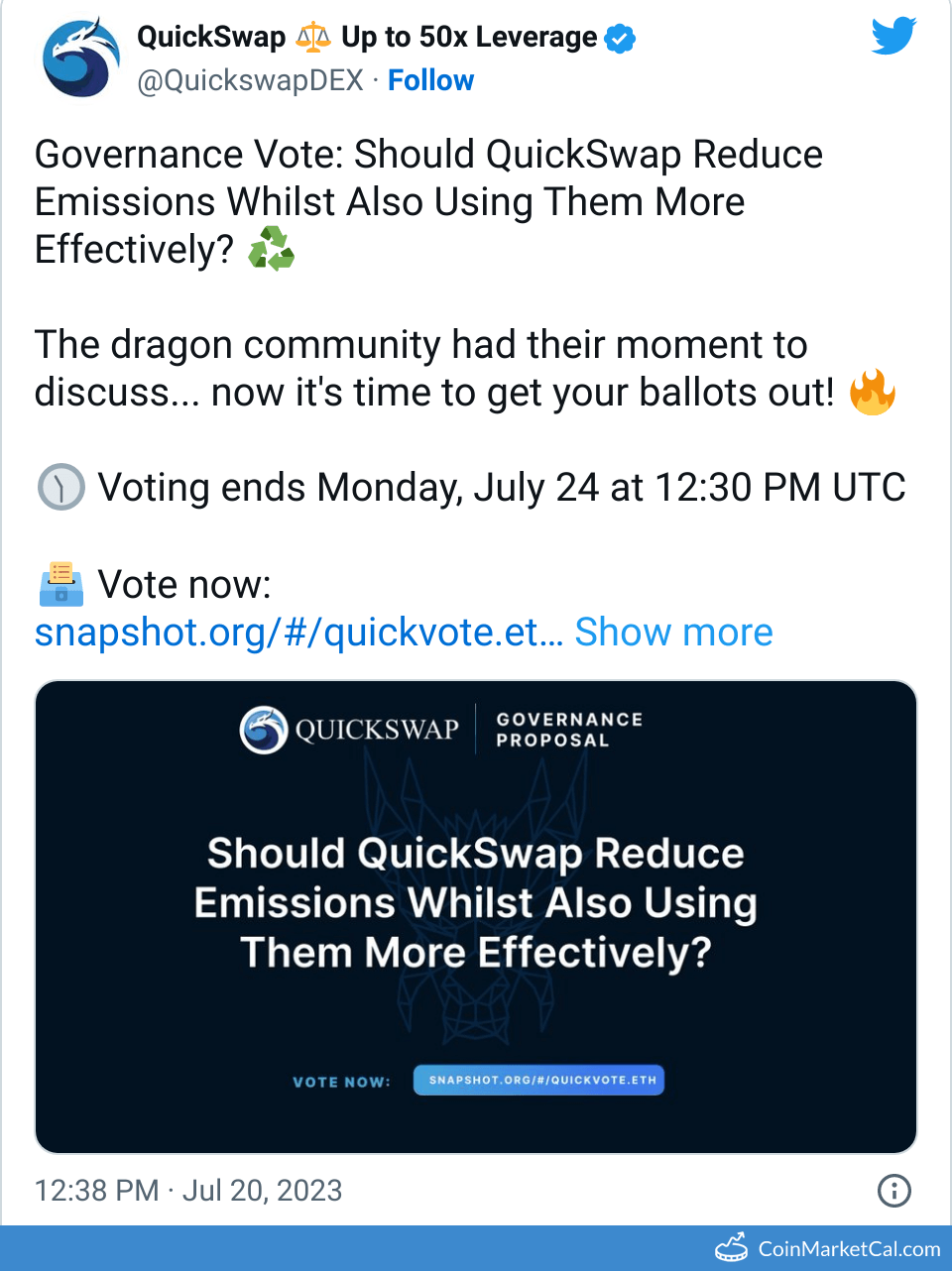Click the Twitter bird logo
The height and width of the screenshot is (1271, 952).
pyautogui.click(x=893, y=38)
